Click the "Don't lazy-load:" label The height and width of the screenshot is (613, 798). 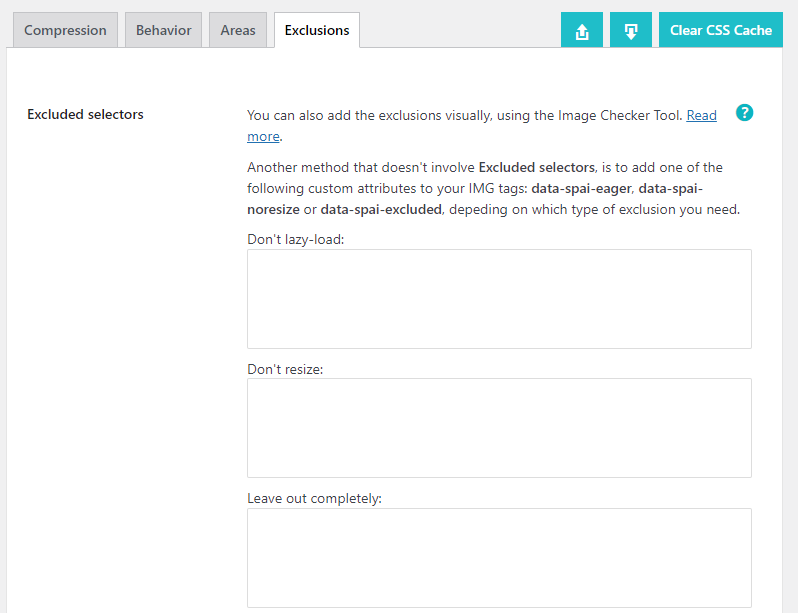point(296,239)
